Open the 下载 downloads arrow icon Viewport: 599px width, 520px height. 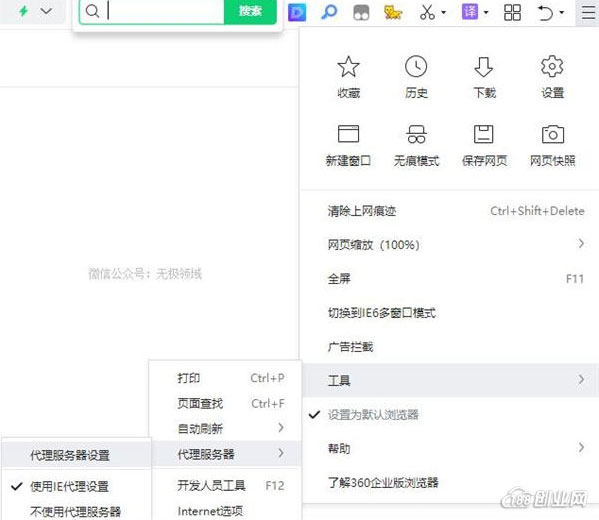click(484, 67)
